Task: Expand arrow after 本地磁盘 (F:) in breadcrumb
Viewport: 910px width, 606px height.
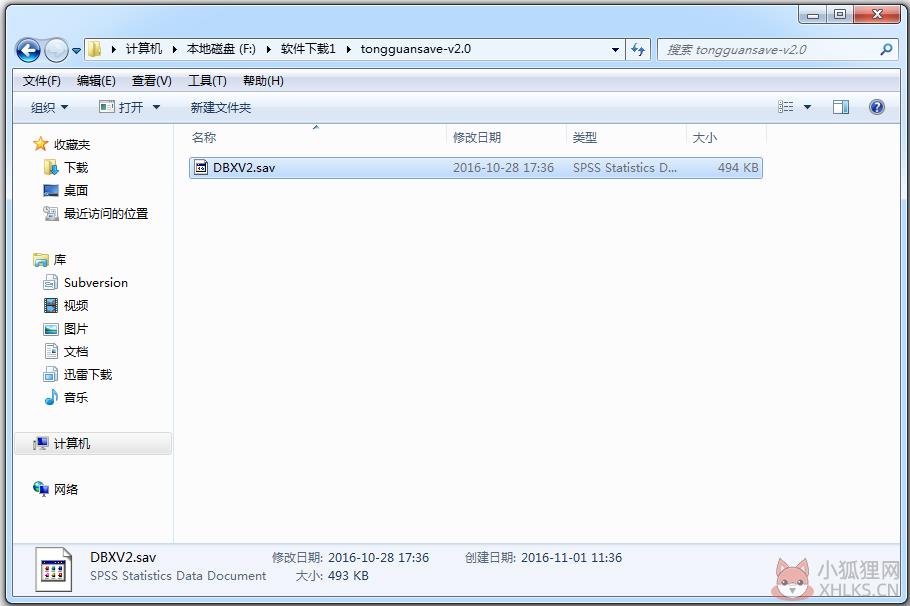Action: coord(268,49)
